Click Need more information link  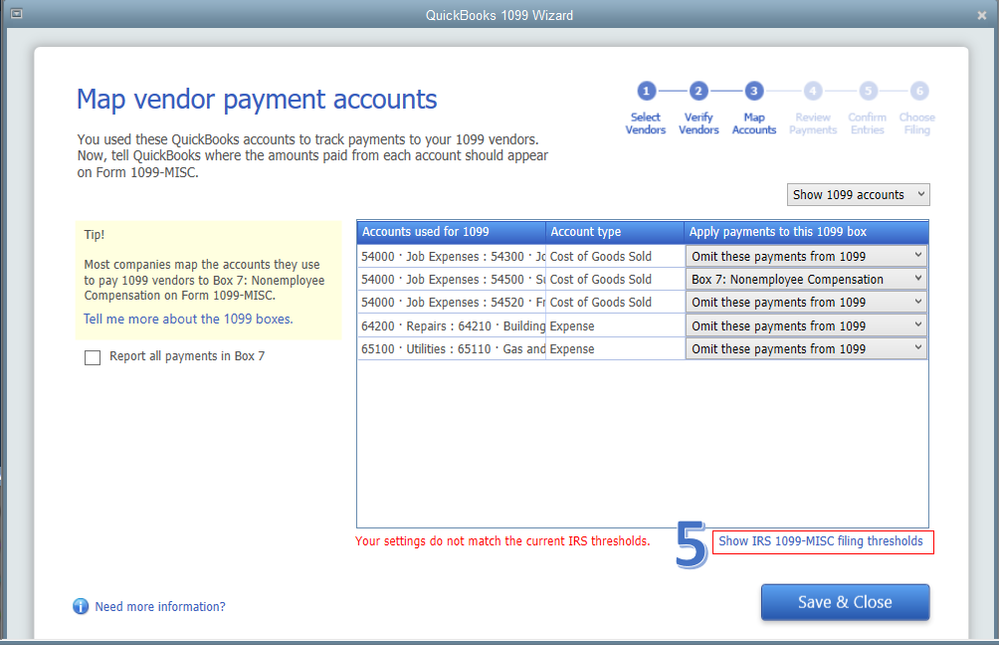click(160, 607)
